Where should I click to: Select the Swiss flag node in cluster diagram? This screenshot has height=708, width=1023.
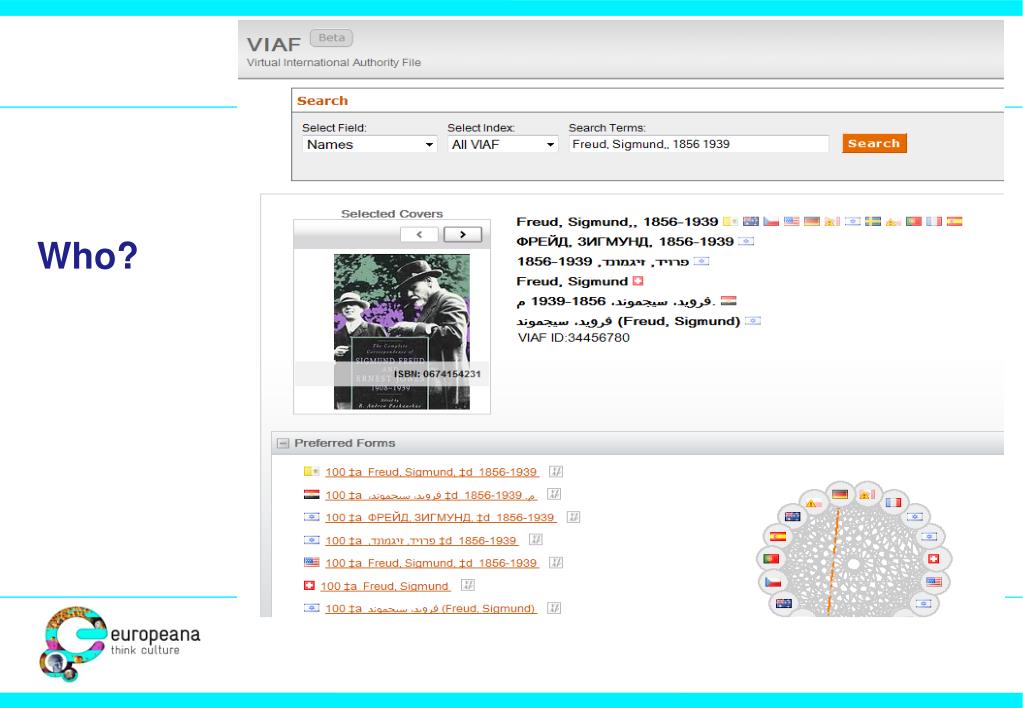(x=934, y=559)
